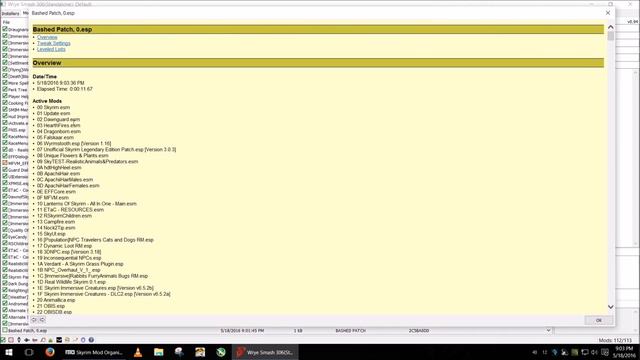Click the scroll-up arrow of the report scrollbar

tap(611, 27)
